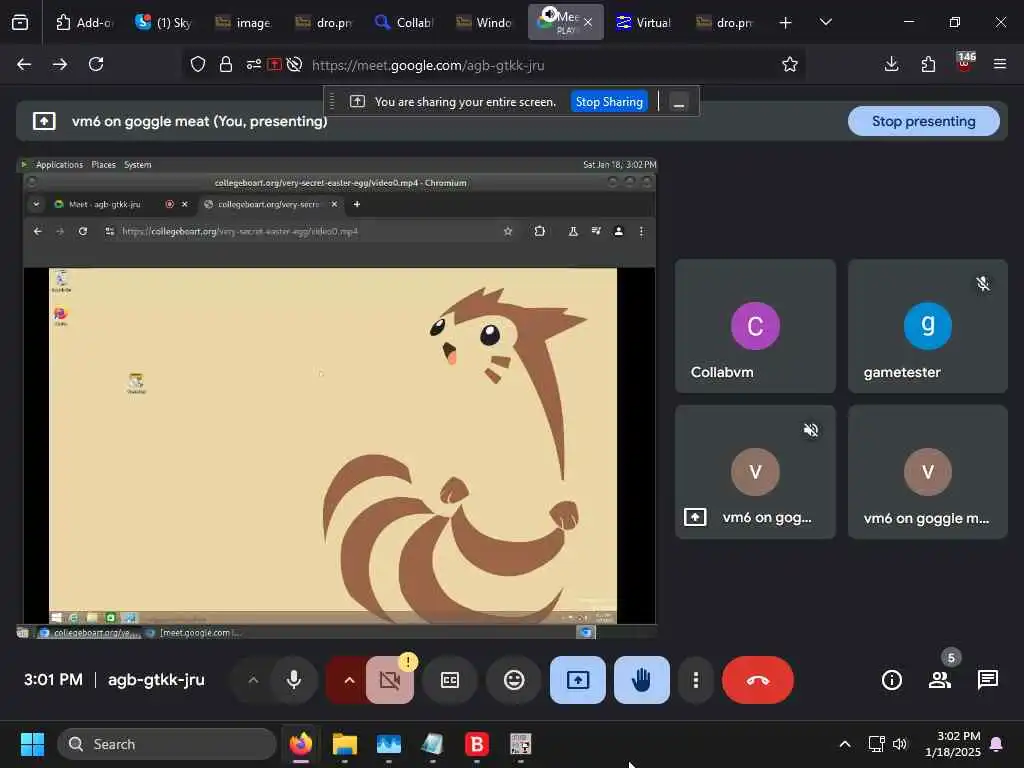Click the screen sharing permission indicator
Screen dimensions: 1024x768
[274, 64]
